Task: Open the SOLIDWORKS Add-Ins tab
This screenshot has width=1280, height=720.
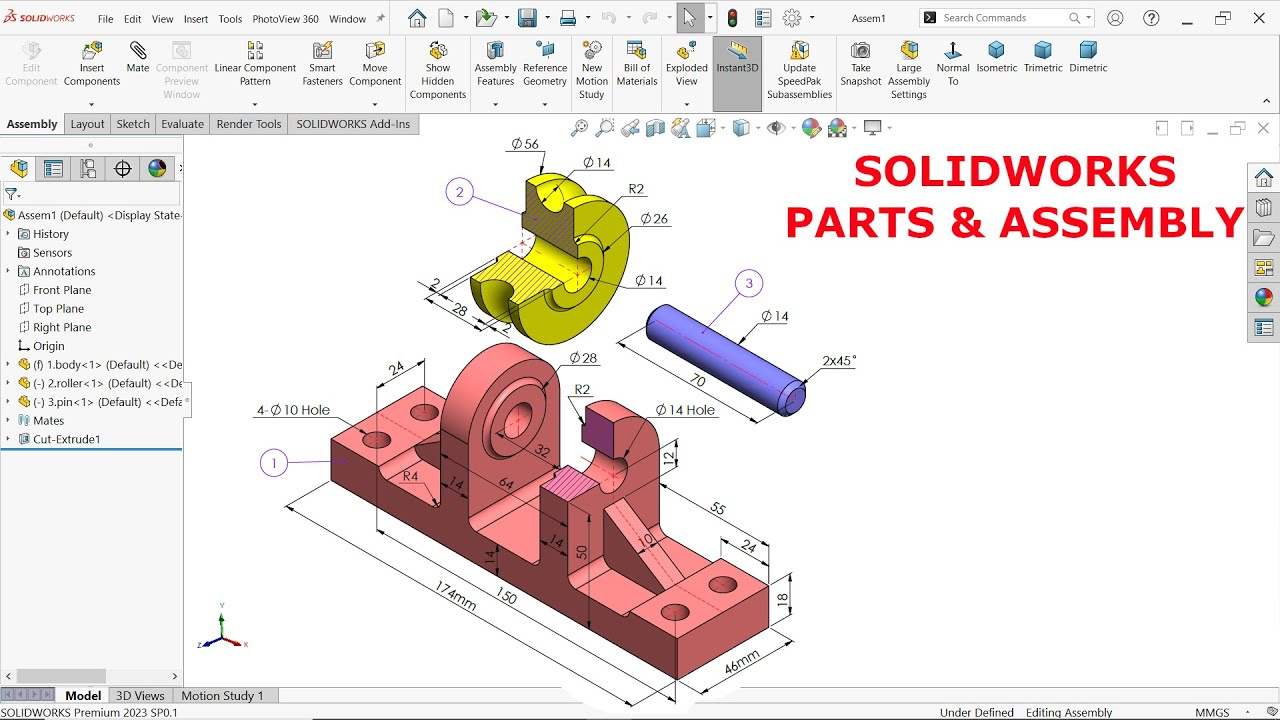Action: [353, 124]
